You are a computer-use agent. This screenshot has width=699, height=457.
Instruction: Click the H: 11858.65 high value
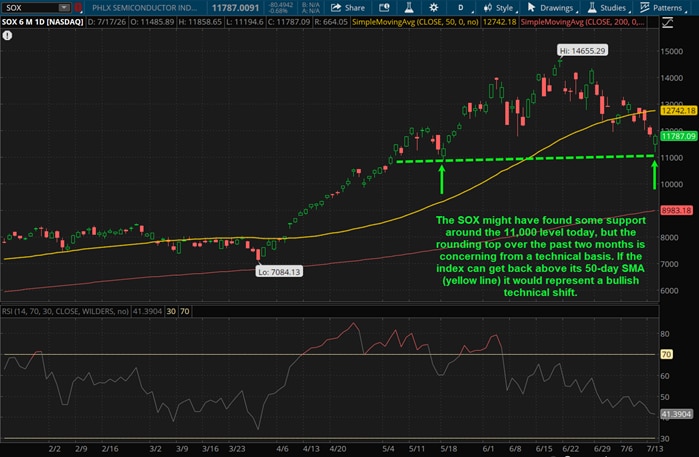click(x=200, y=22)
